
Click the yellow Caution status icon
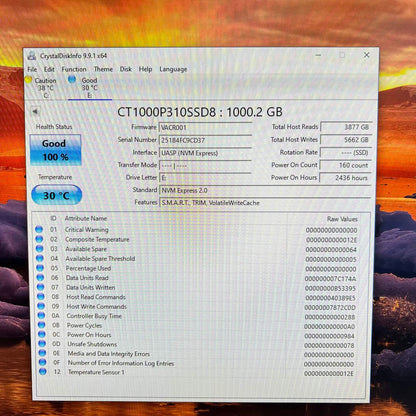[28, 80]
